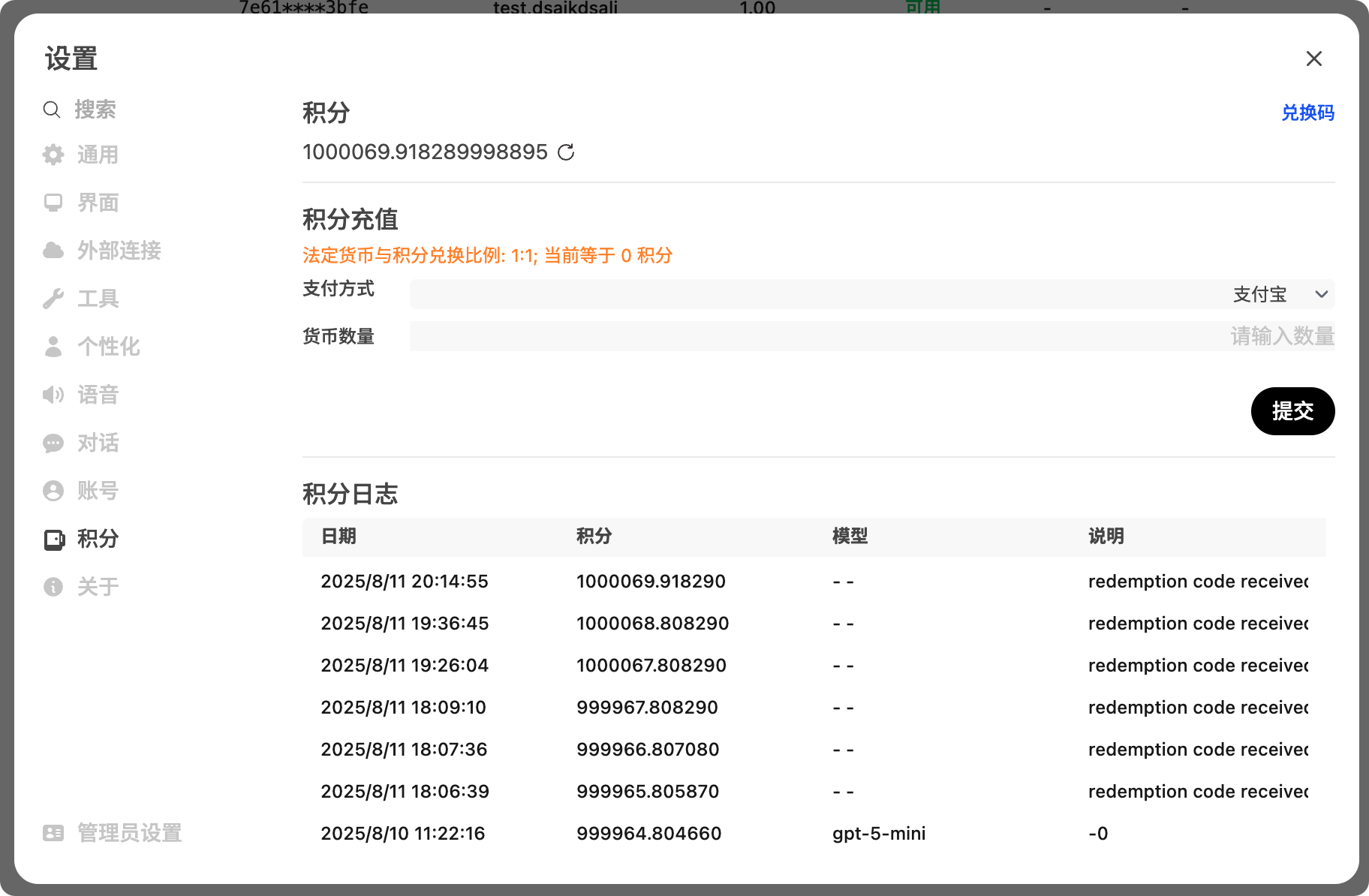Screen dimensions: 1369x896
Task: Click the wrench icon for 工具
Action: [53, 299]
